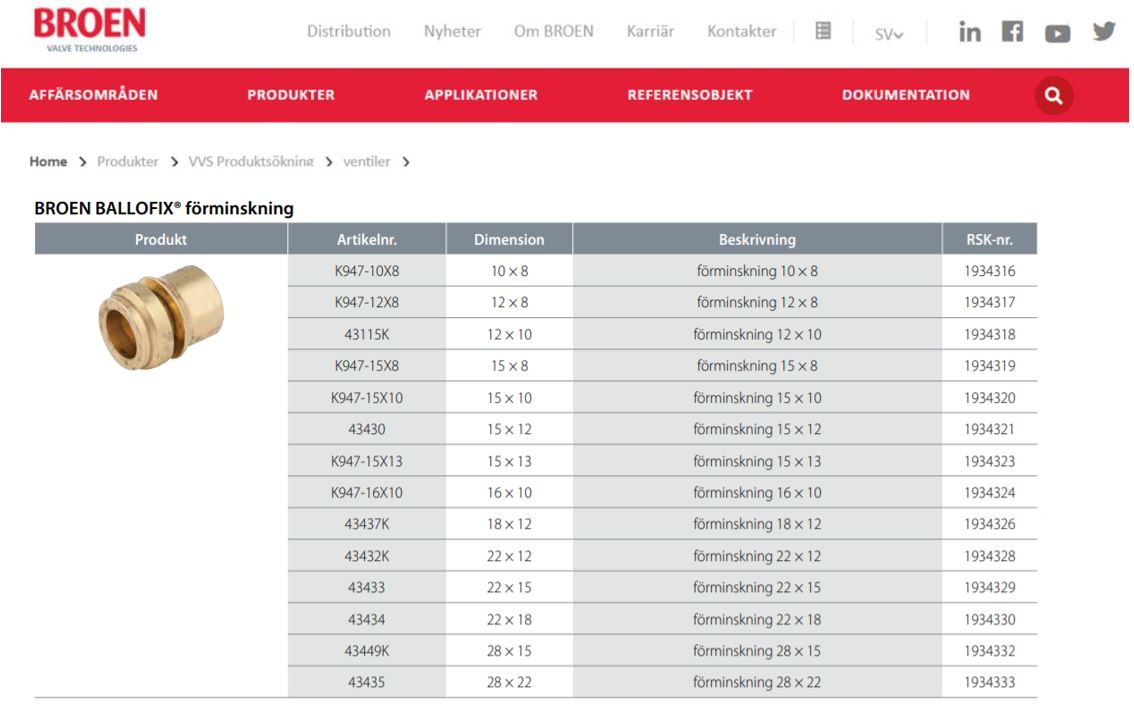The width and height of the screenshot is (1134, 713).
Task: Click RSK number 1934319
Action: pos(989,366)
